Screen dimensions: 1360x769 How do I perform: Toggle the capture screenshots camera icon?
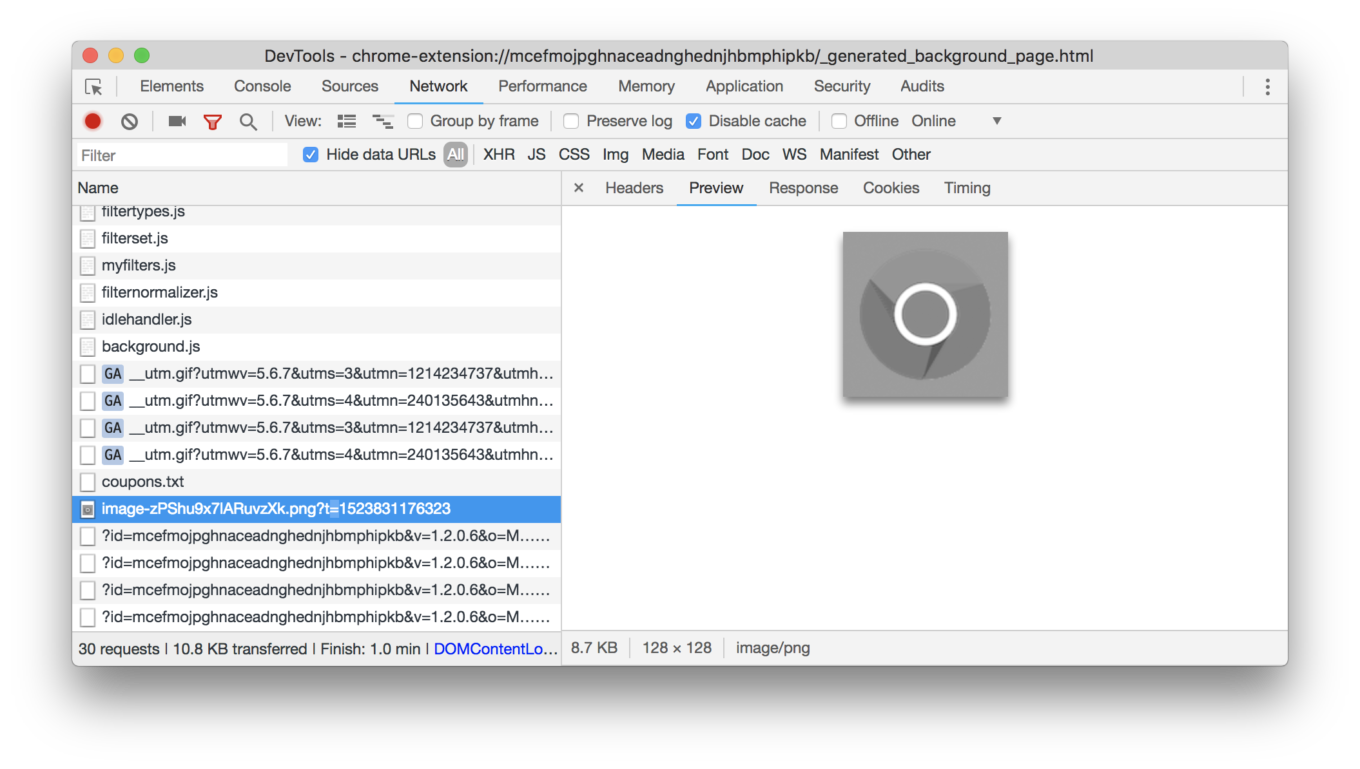(x=177, y=121)
